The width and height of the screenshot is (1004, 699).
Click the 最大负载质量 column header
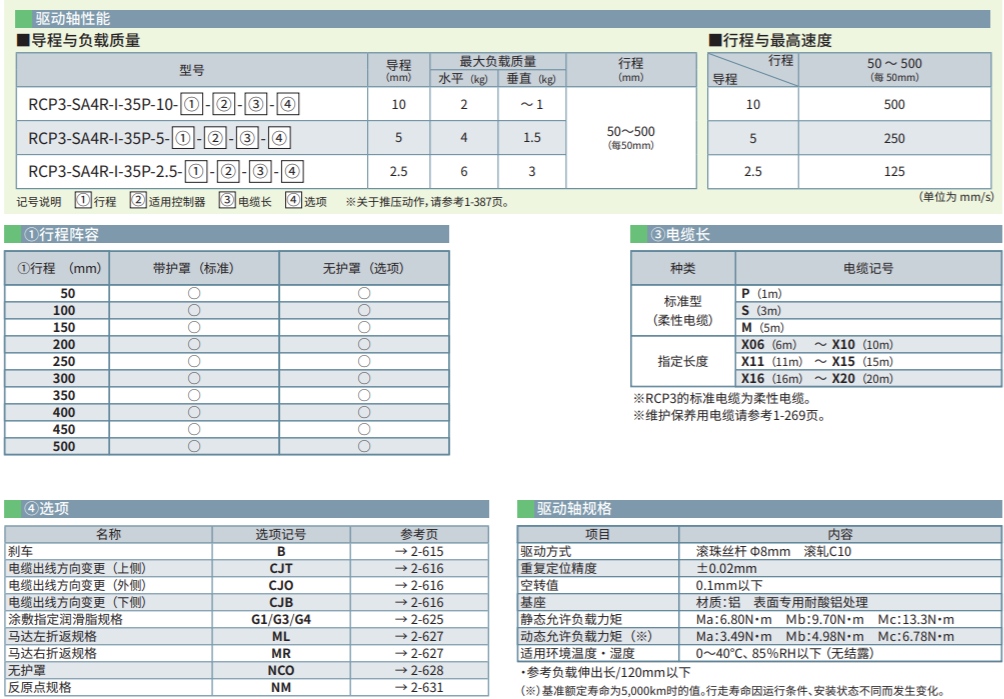tap(498, 61)
